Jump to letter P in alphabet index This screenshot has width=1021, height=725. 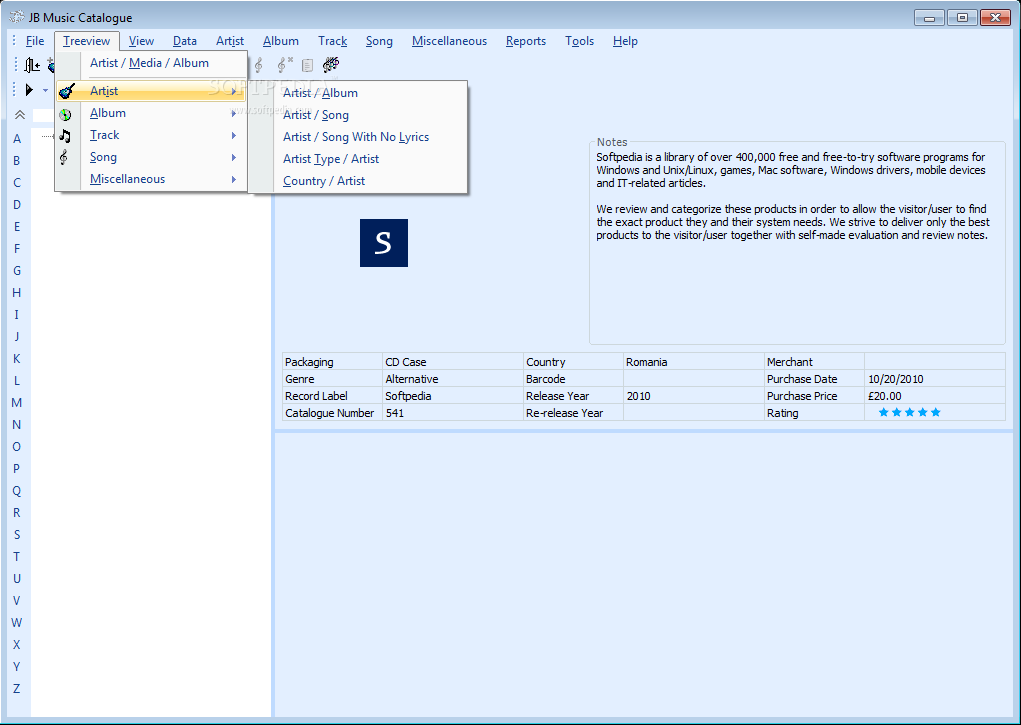click(17, 468)
